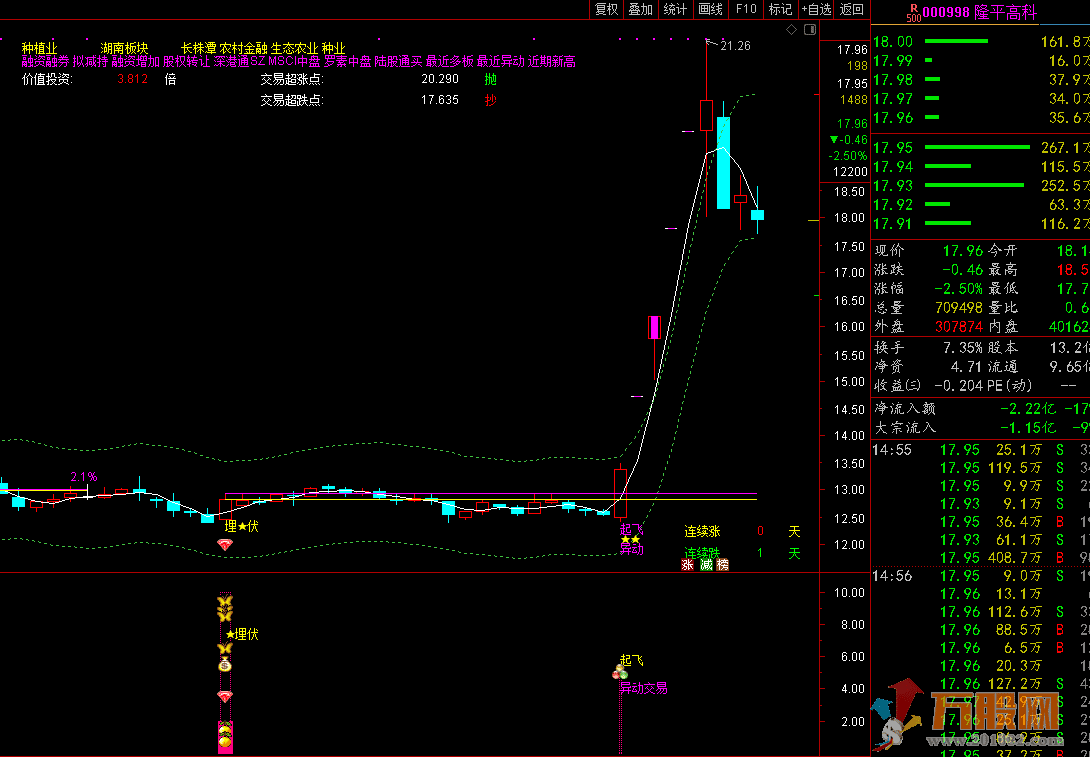Click the MSCI中盘 tag
This screenshot has width=1090, height=757.
[294, 61]
